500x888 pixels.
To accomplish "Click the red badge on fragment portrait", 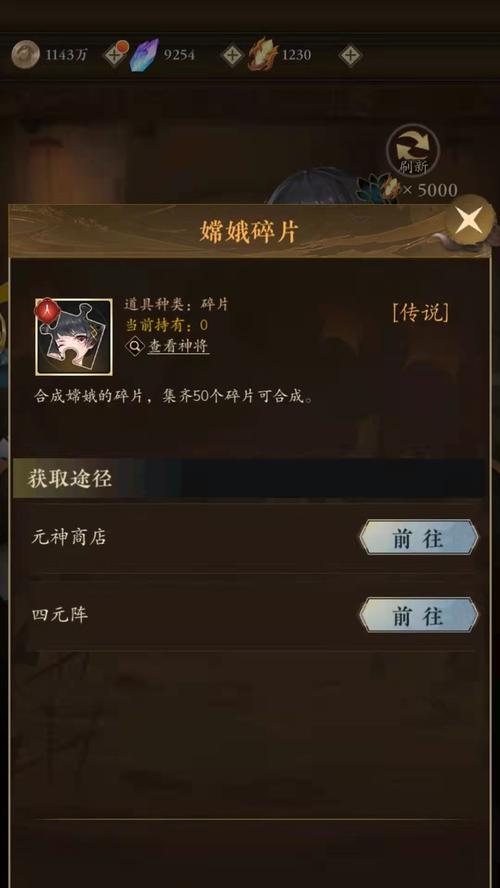I will pyautogui.click(x=47, y=309).
